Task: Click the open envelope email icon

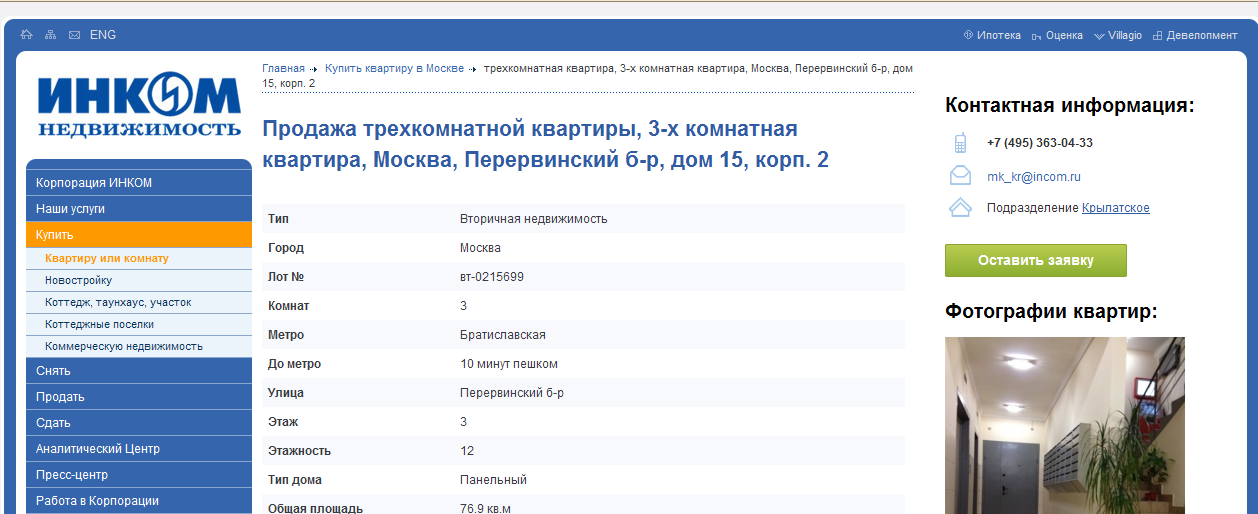Action: coord(960,176)
